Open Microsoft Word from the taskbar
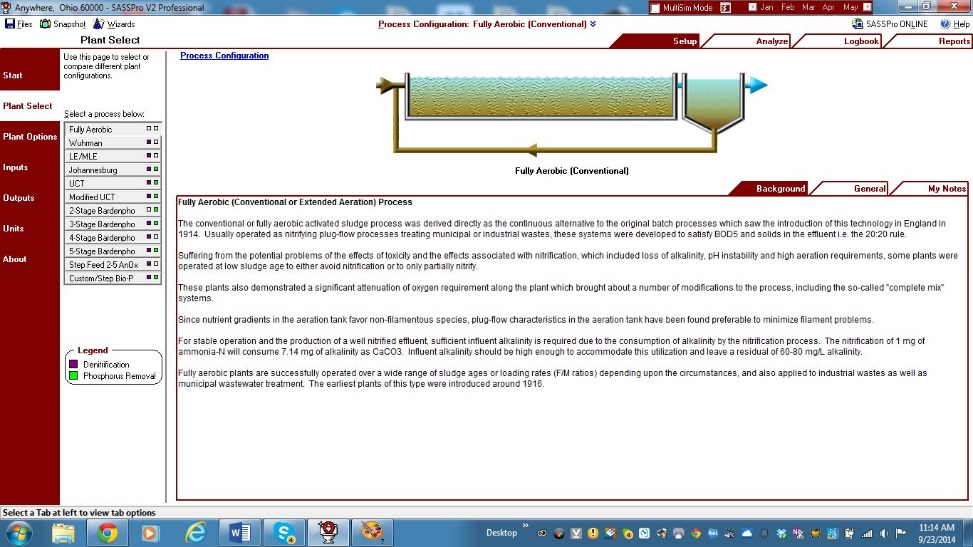 click(x=240, y=533)
